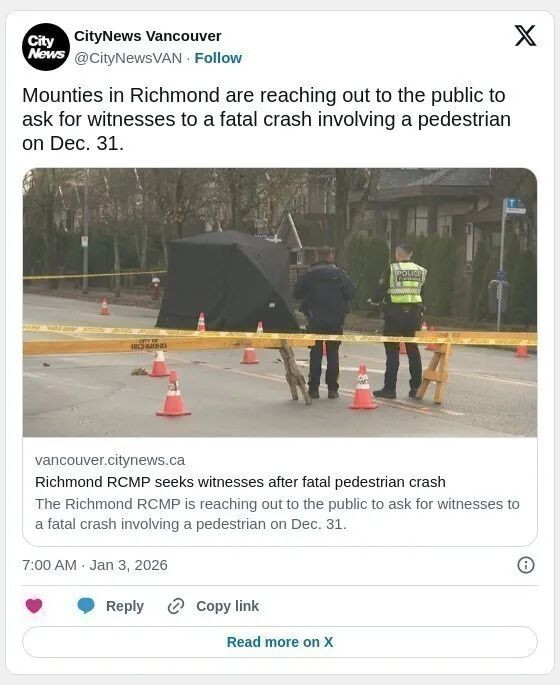560x685 pixels.
Task: Click the officer in the hi-vis police vest
Action: click(x=401, y=321)
